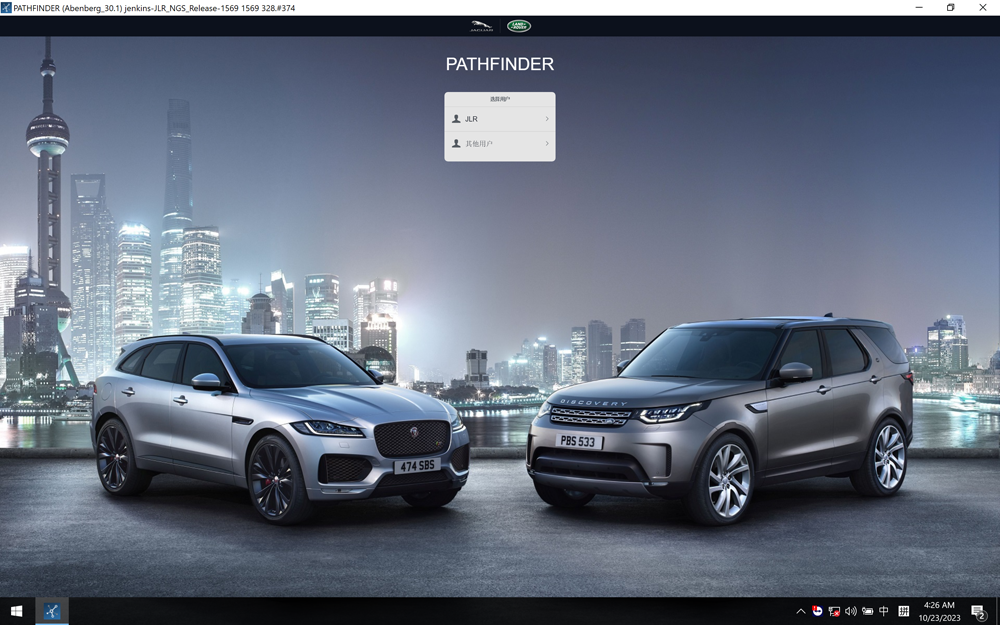Image resolution: width=1000 pixels, height=625 pixels.
Task: Open the taskbar clock showing 4:26 AM
Action: point(939,611)
